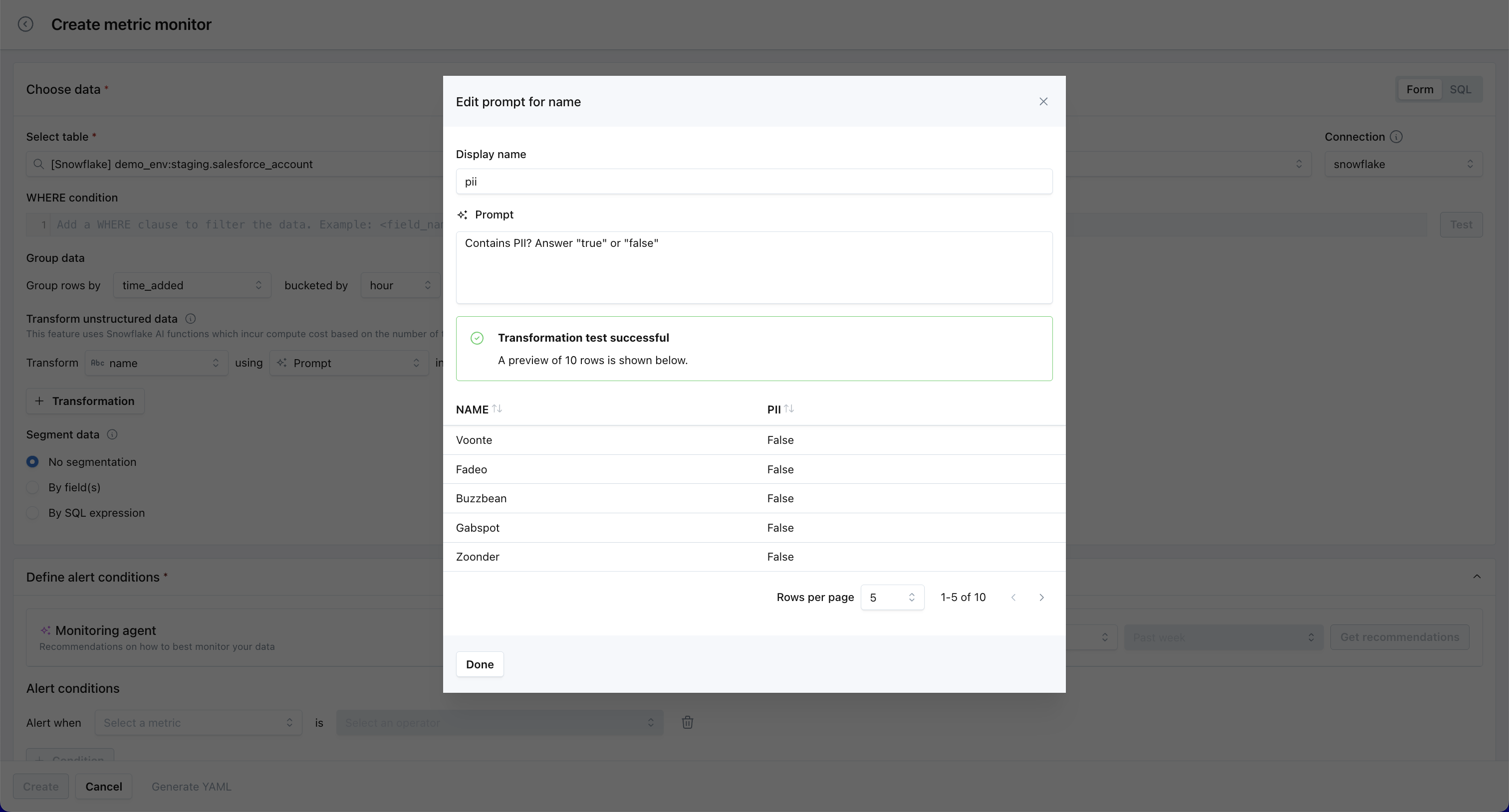Click the Zoonder name cell
This screenshot has width=1509, height=812.
478,557
